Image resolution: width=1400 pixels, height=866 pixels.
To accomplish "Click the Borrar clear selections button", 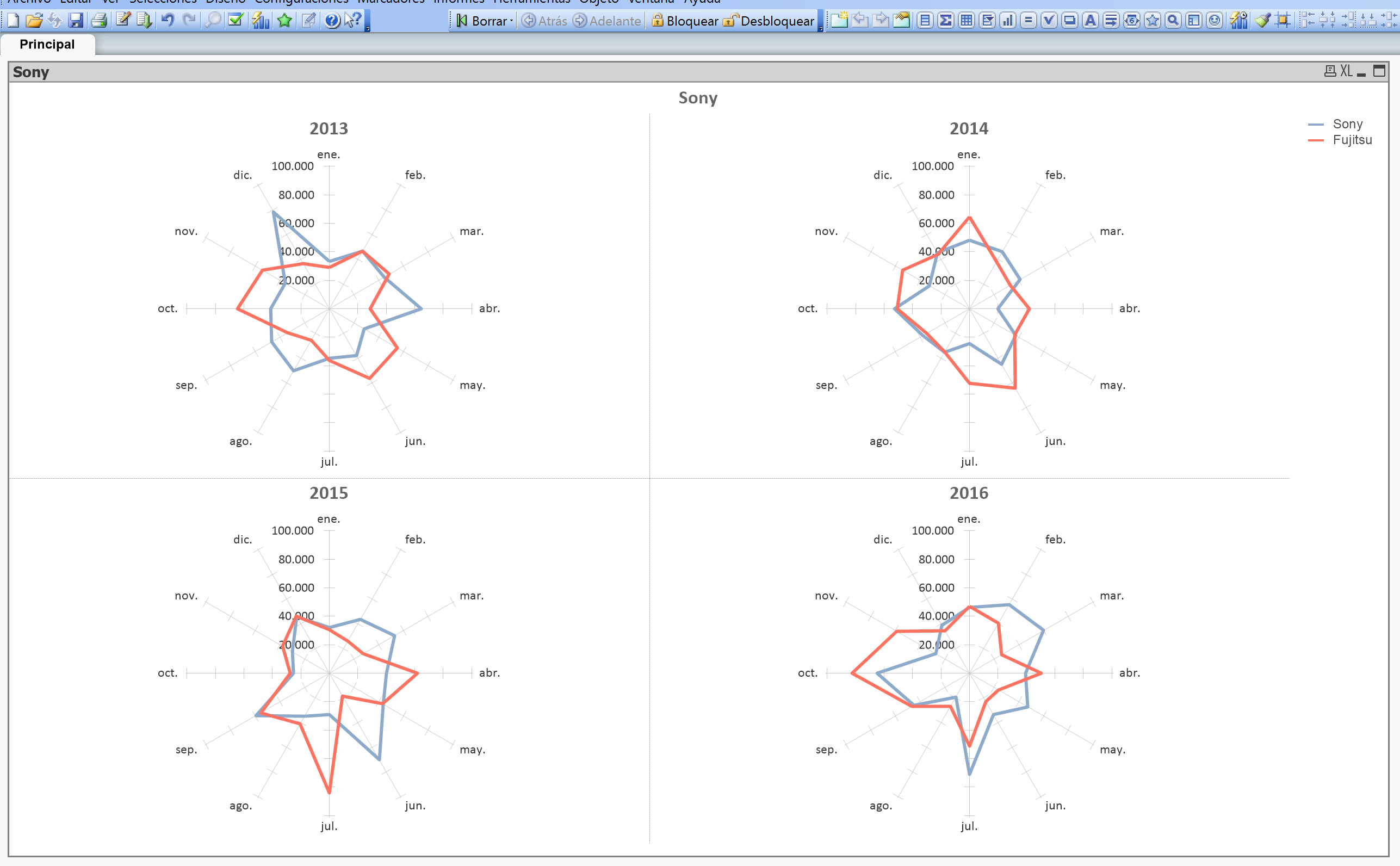I will [481, 21].
